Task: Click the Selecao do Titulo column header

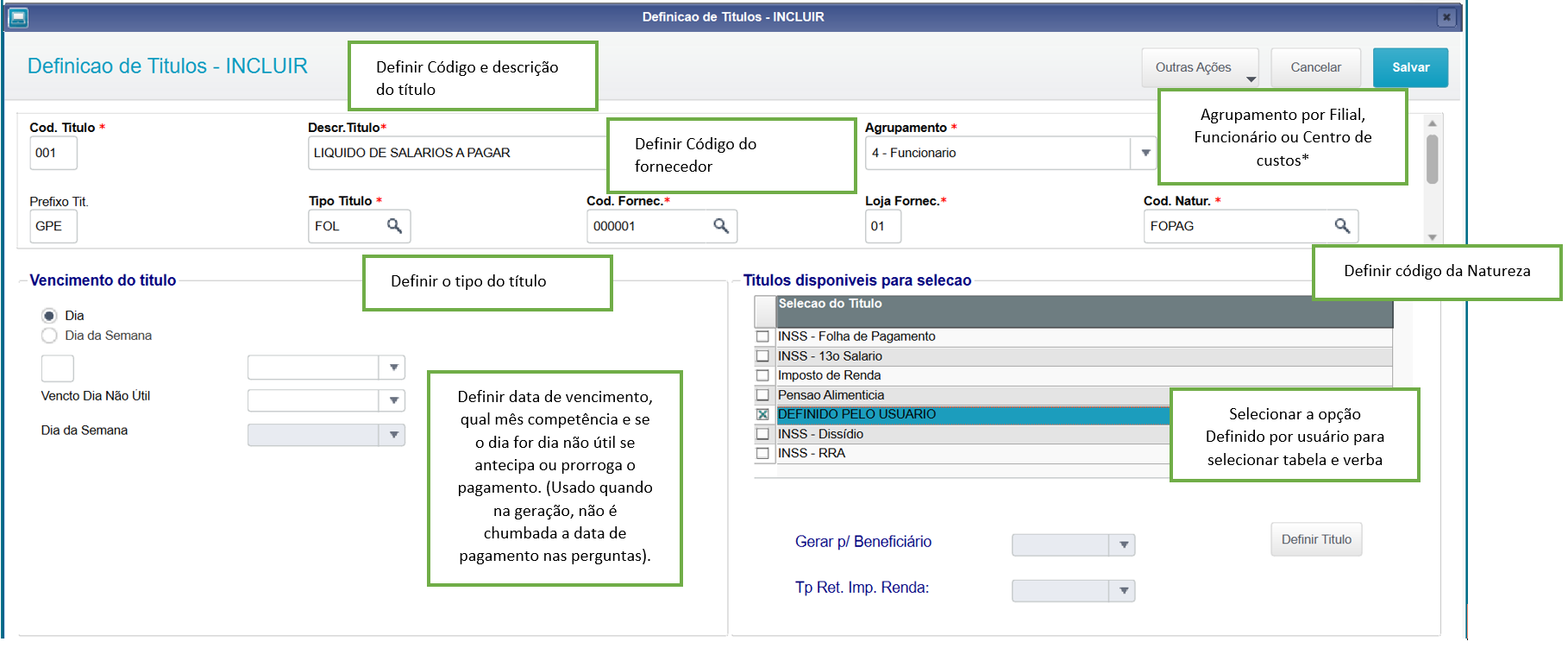Action: point(1084,311)
